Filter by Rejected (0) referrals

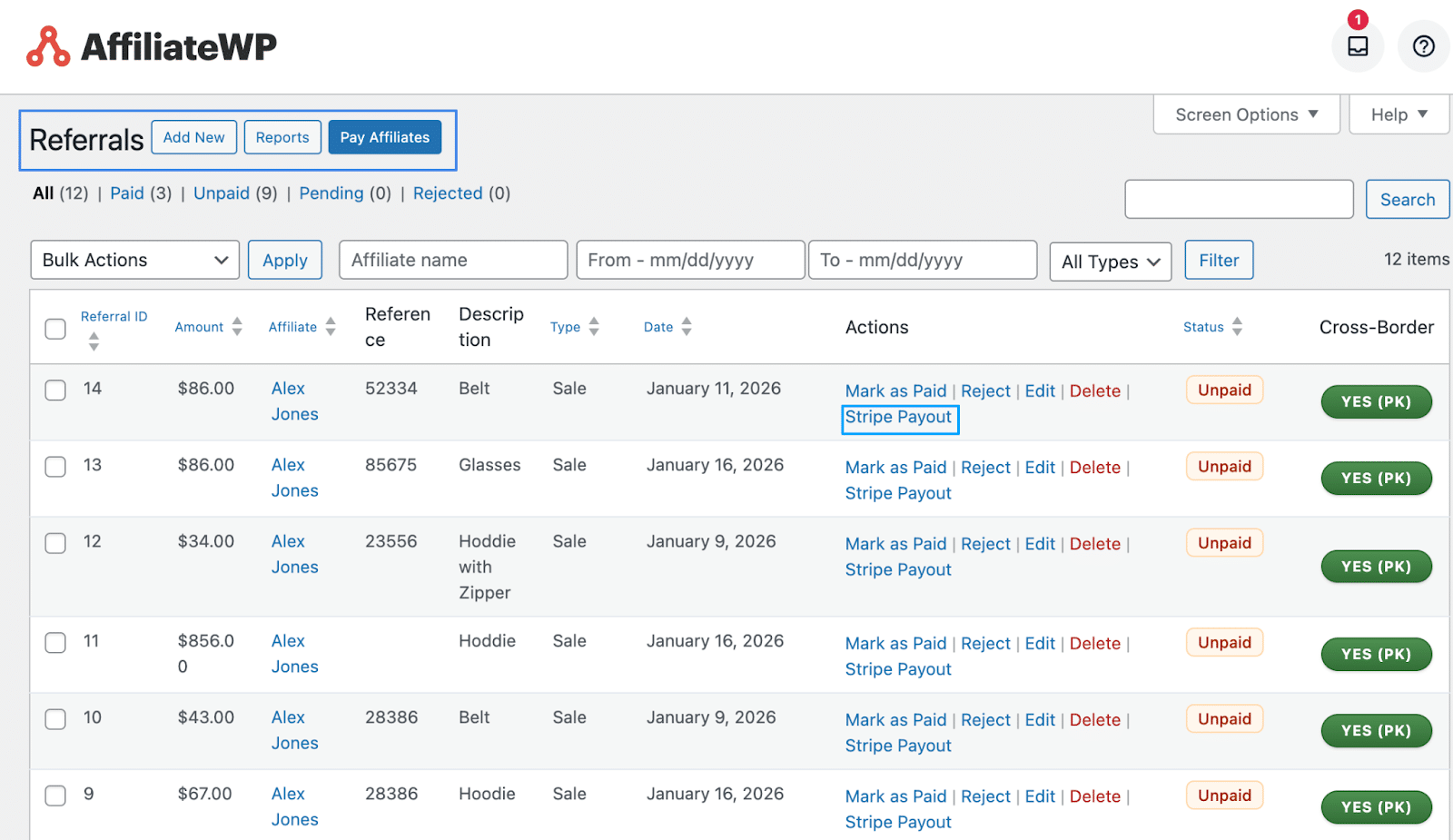click(461, 193)
